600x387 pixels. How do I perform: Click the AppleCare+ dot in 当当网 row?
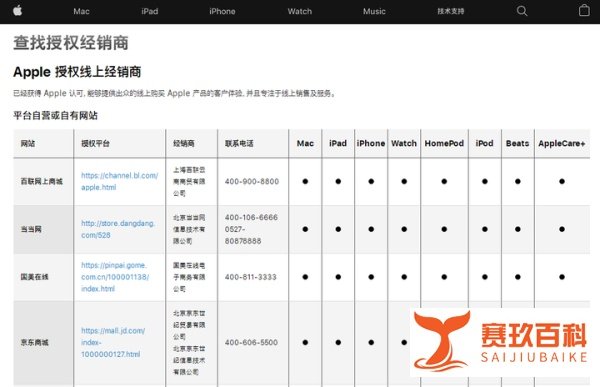pyautogui.click(x=561, y=229)
